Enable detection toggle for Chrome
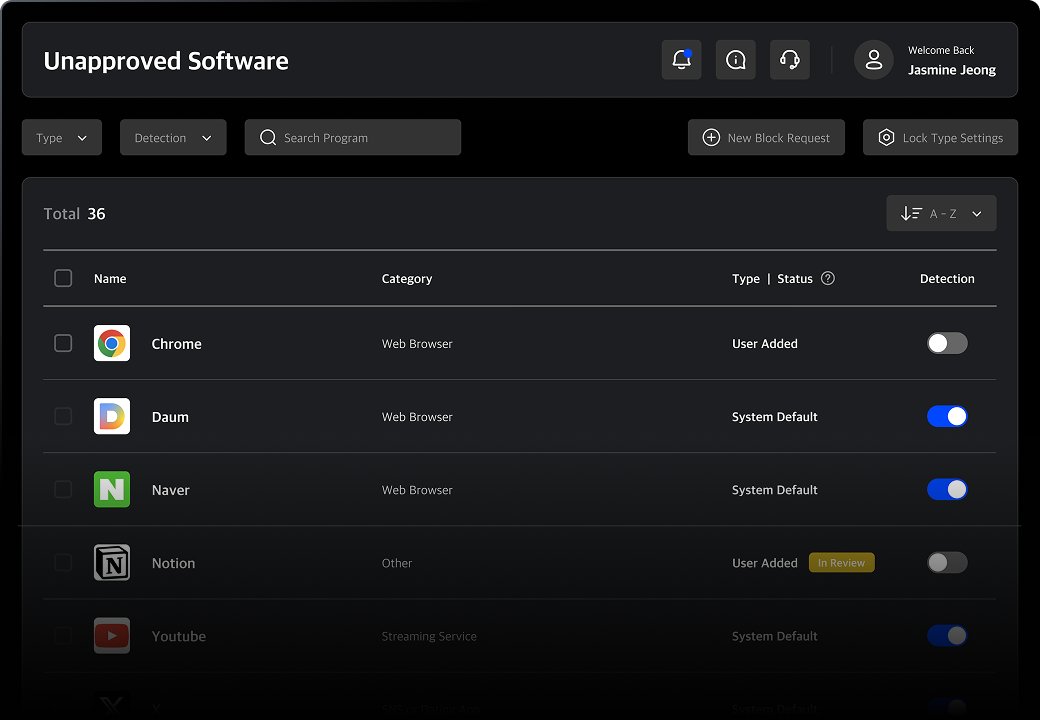Screen dimensions: 1040x720 click(947, 343)
